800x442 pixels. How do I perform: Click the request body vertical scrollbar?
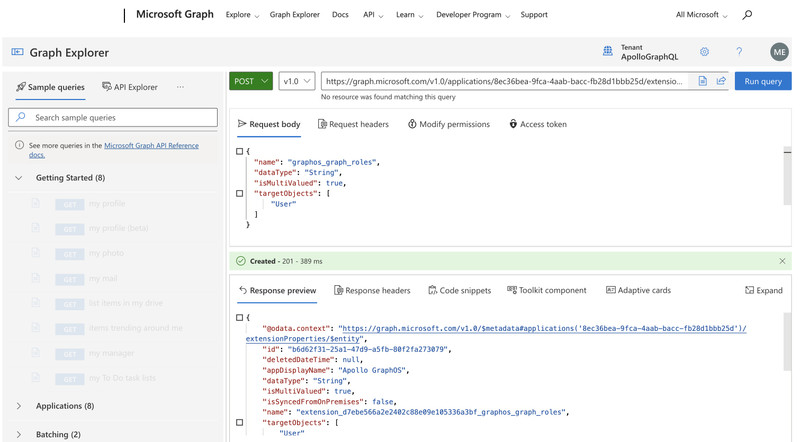click(x=787, y=176)
